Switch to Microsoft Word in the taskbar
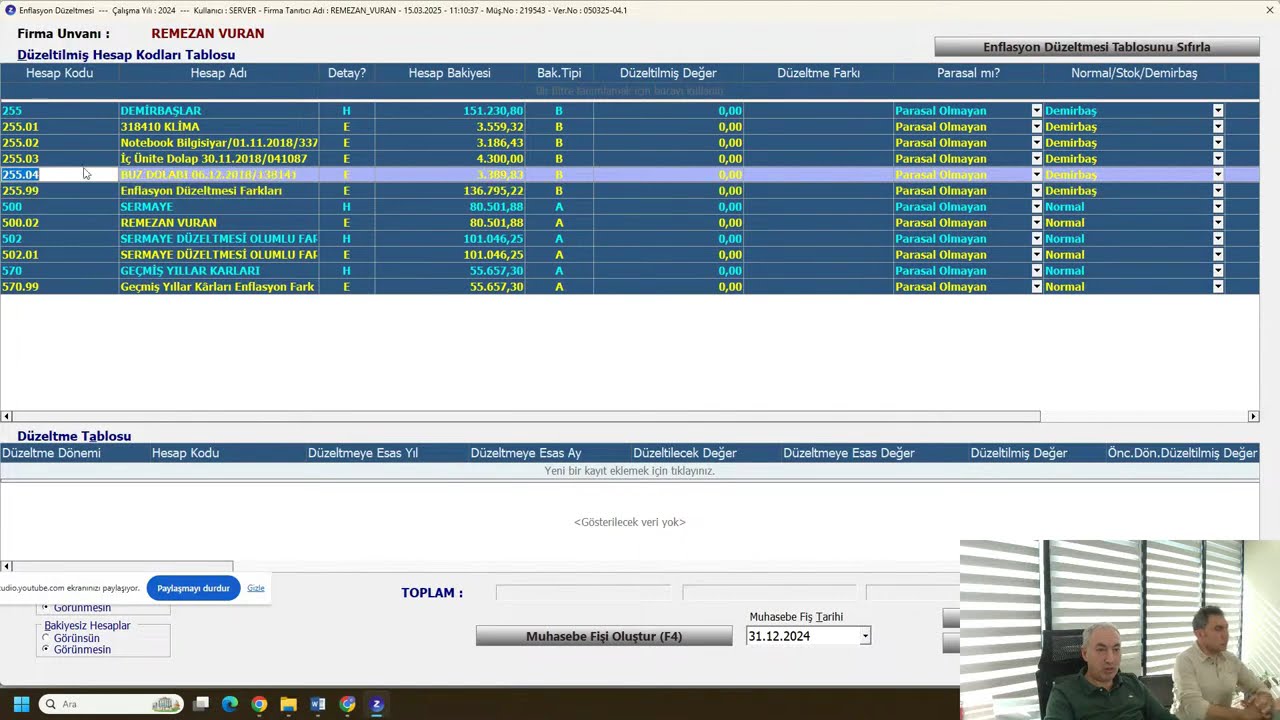The height and width of the screenshot is (720, 1280). [x=318, y=704]
